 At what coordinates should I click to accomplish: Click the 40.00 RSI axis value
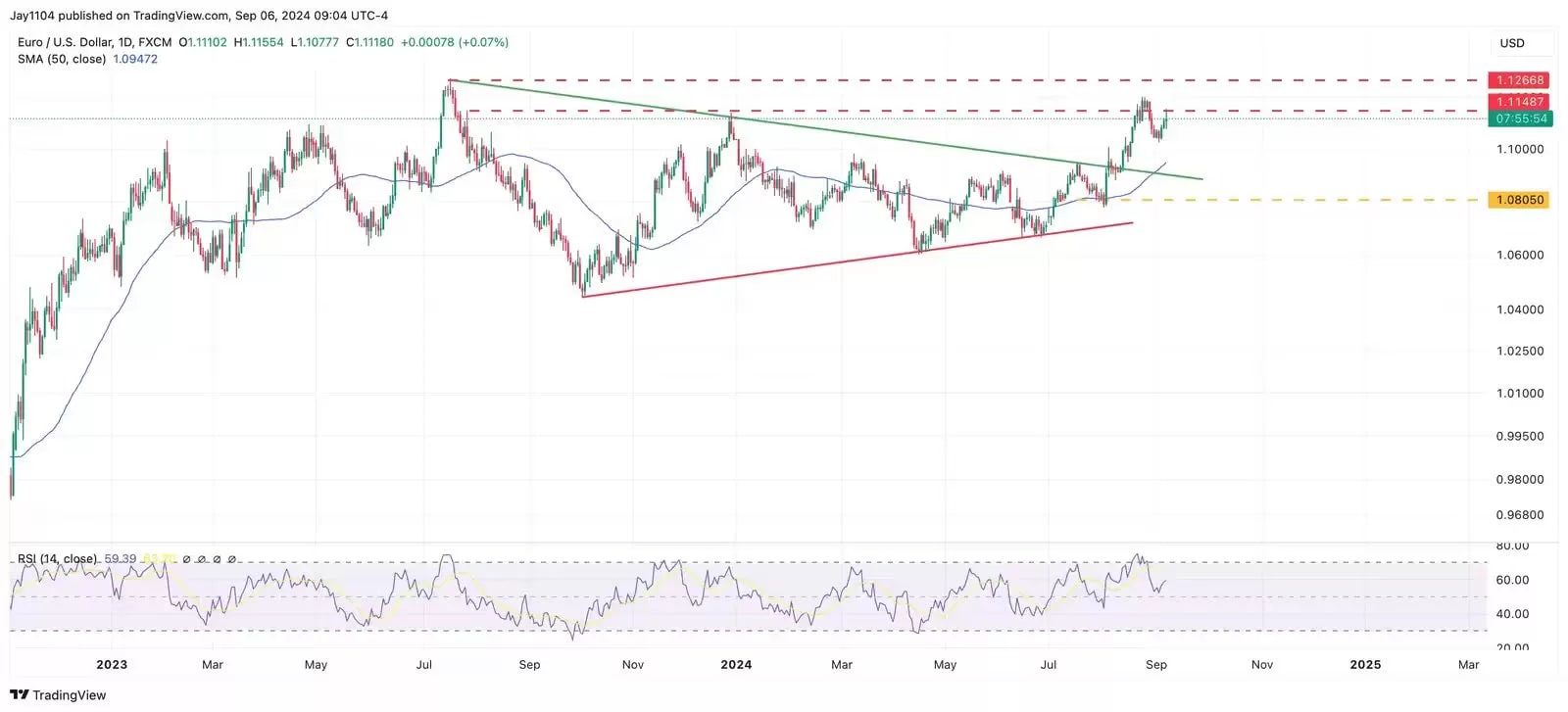coord(1512,614)
